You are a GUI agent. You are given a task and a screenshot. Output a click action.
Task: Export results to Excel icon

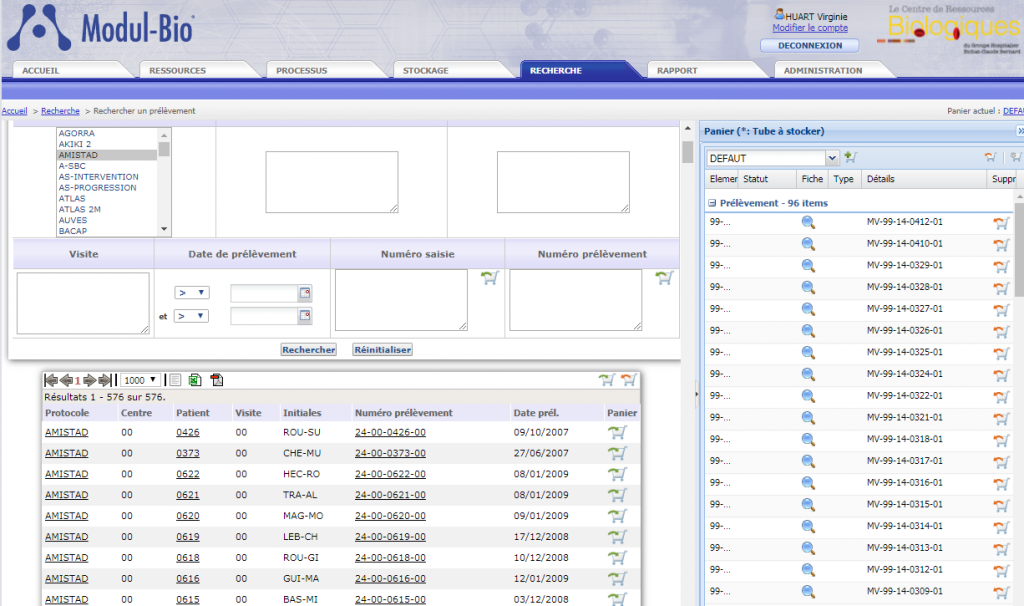point(196,380)
